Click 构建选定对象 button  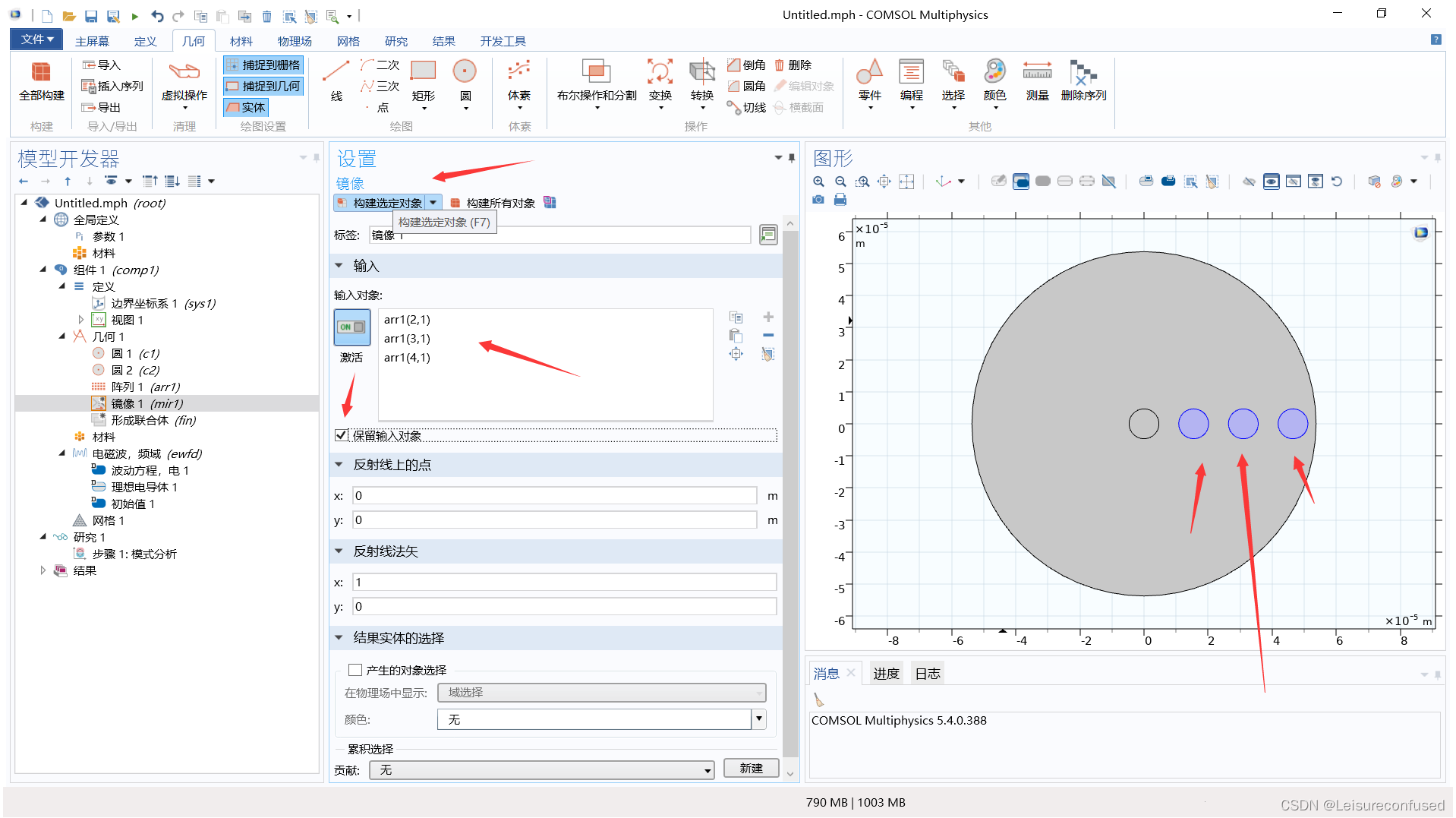coord(380,203)
